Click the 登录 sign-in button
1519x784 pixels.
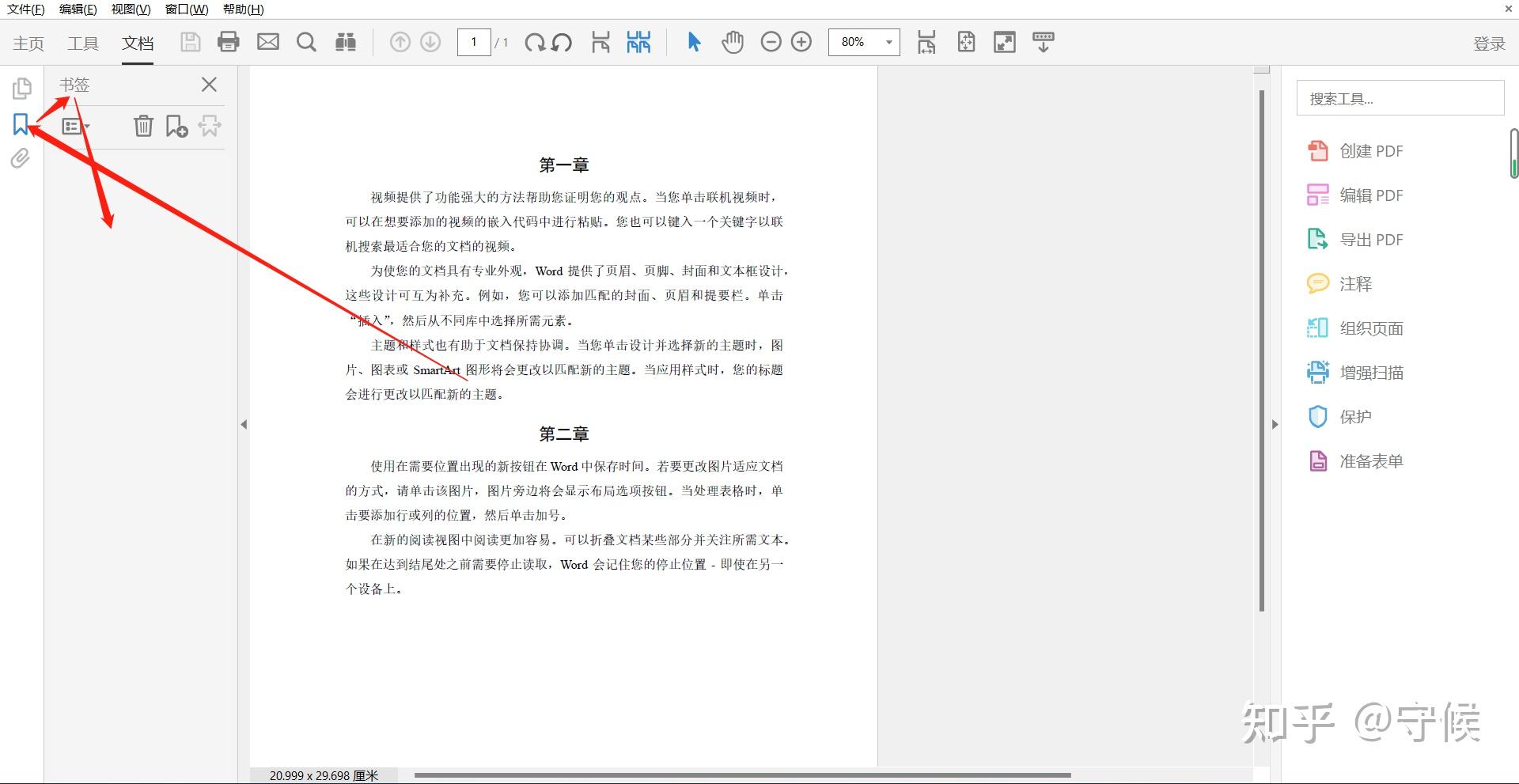1489,44
